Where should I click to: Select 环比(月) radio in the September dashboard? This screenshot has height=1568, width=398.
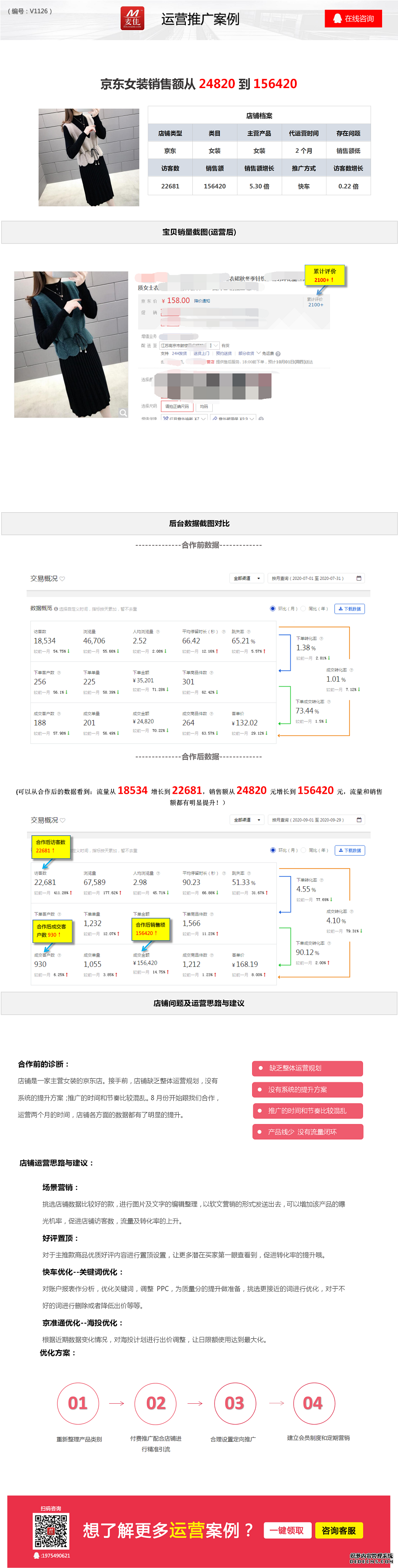coord(273,850)
